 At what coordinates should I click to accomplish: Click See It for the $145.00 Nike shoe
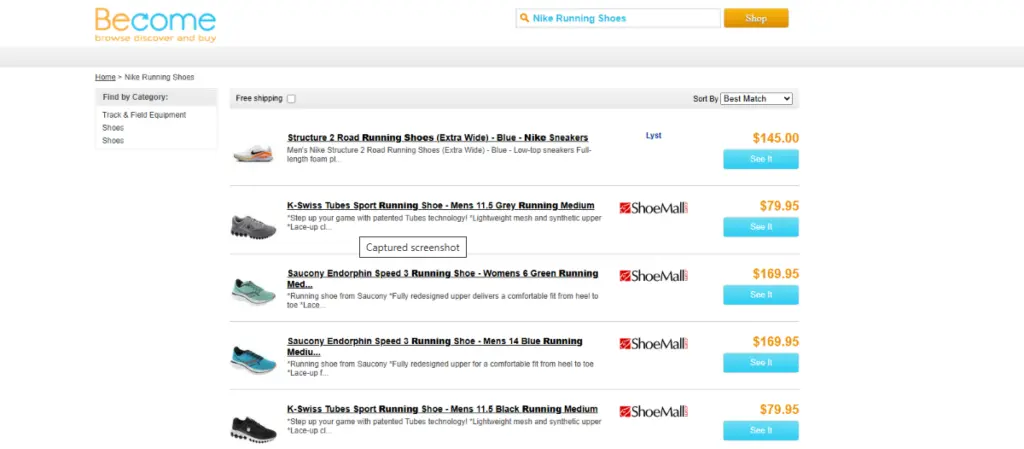tap(761, 159)
